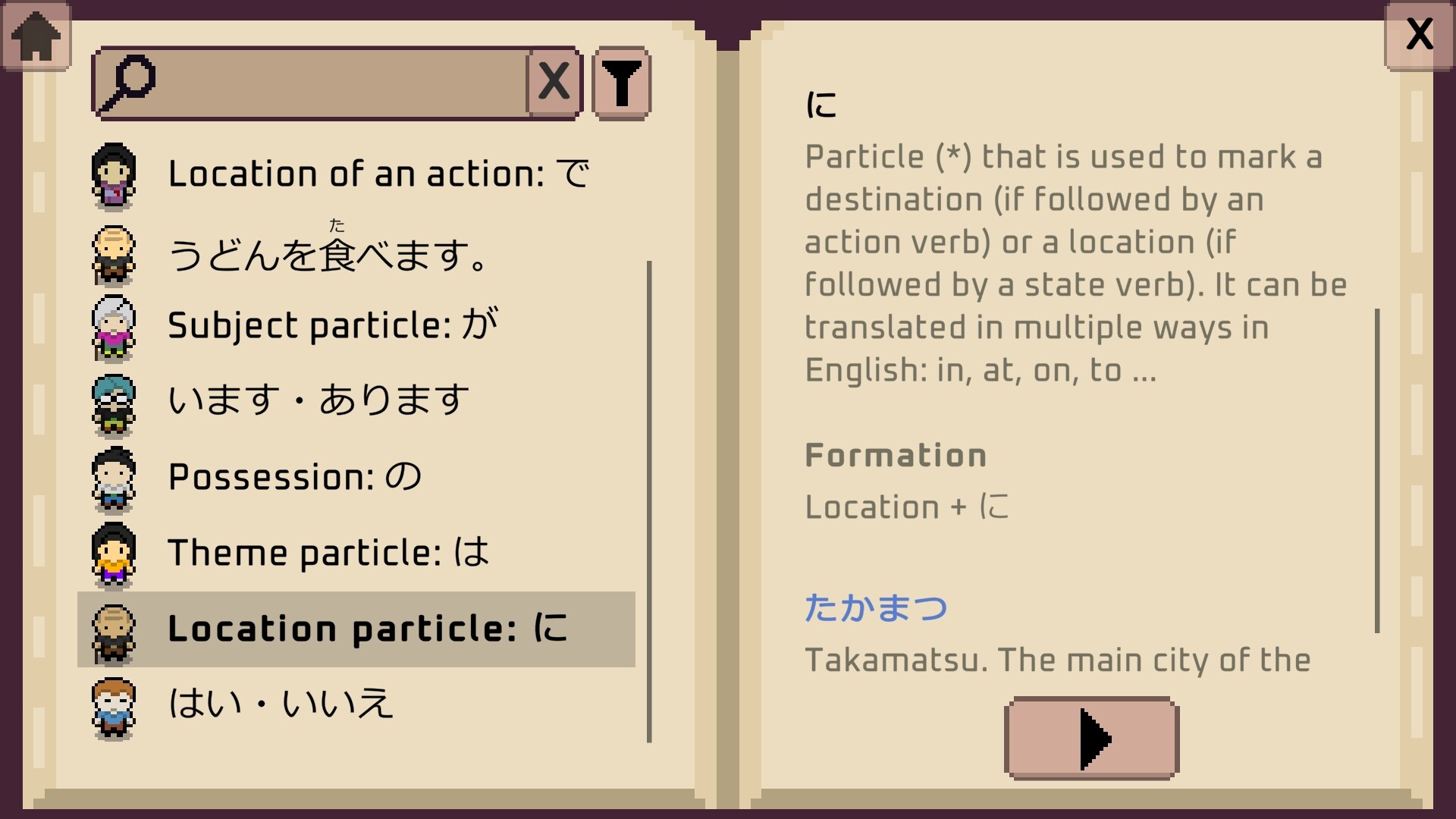Select the うどんを食べます。 entry
This screenshot has width=1456, height=819.
click(328, 253)
